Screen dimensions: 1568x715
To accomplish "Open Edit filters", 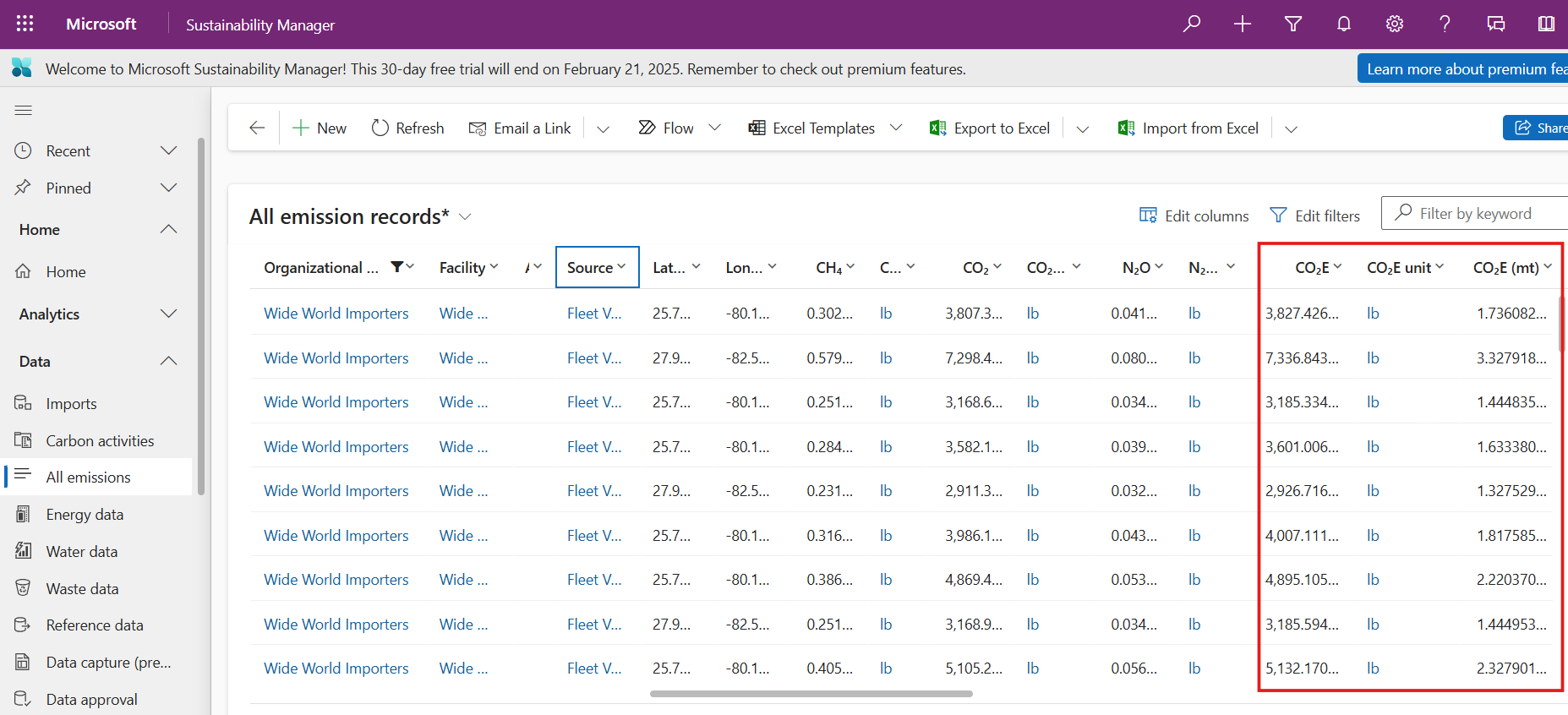I will (x=1315, y=216).
